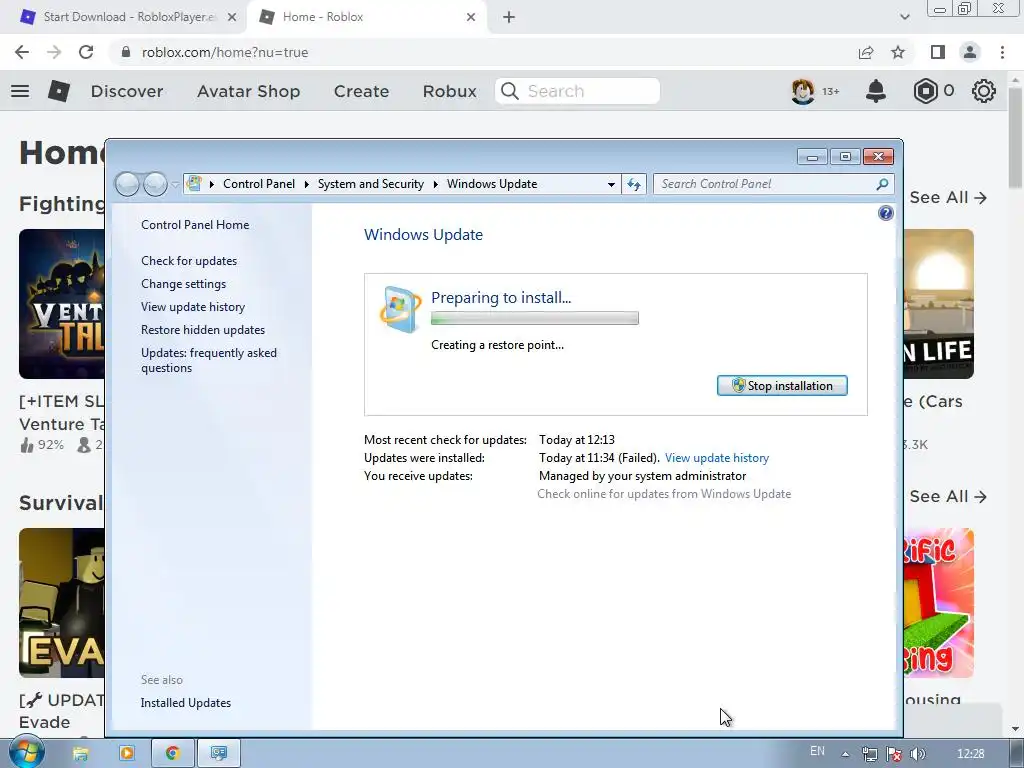This screenshot has height=768, width=1024.
Task: Click the Control Panel back button
Action: point(127,184)
